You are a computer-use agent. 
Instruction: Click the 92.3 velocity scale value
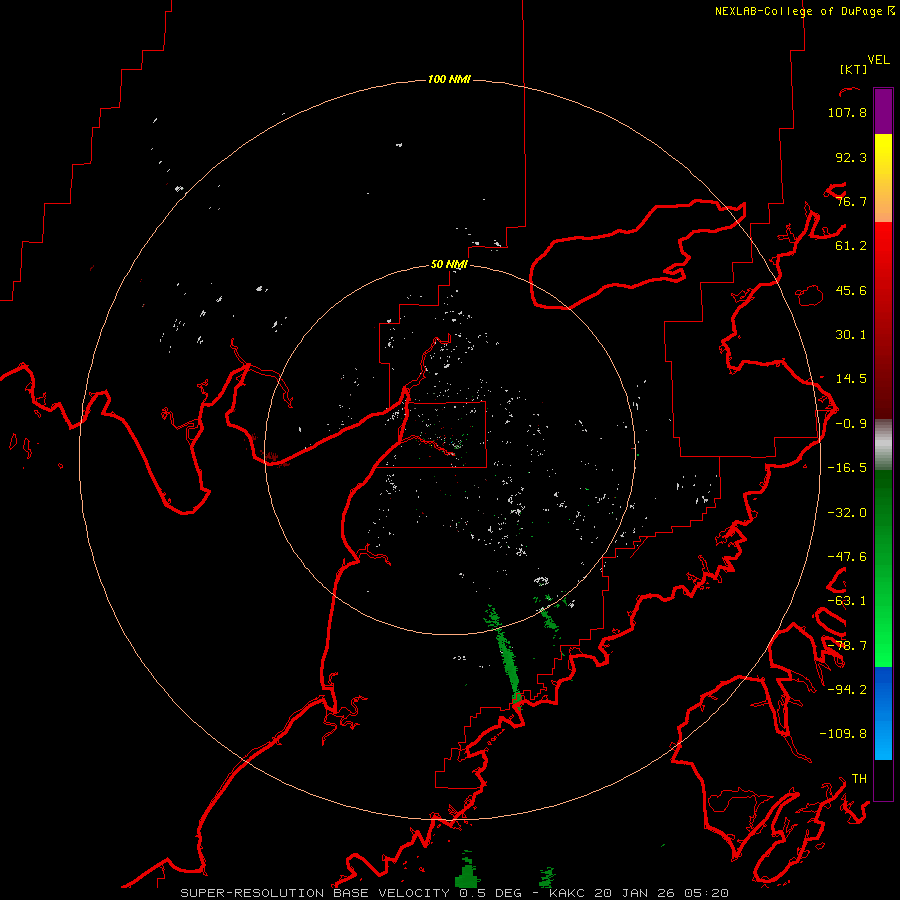click(851, 157)
